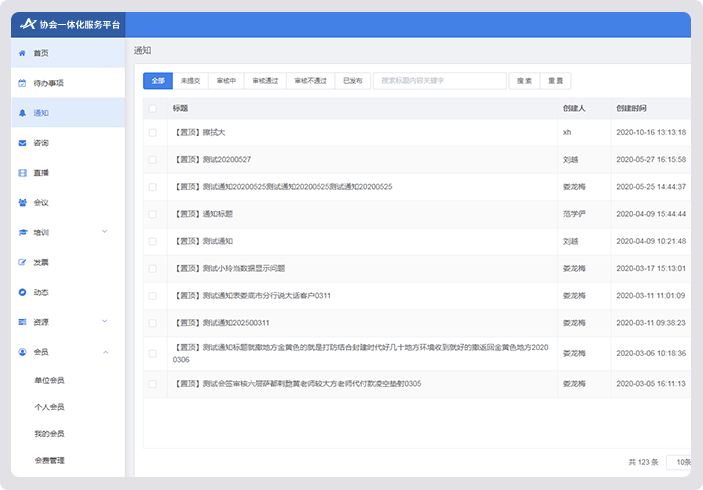
Task: Open the 10条 page size dropdown
Action: (x=680, y=462)
